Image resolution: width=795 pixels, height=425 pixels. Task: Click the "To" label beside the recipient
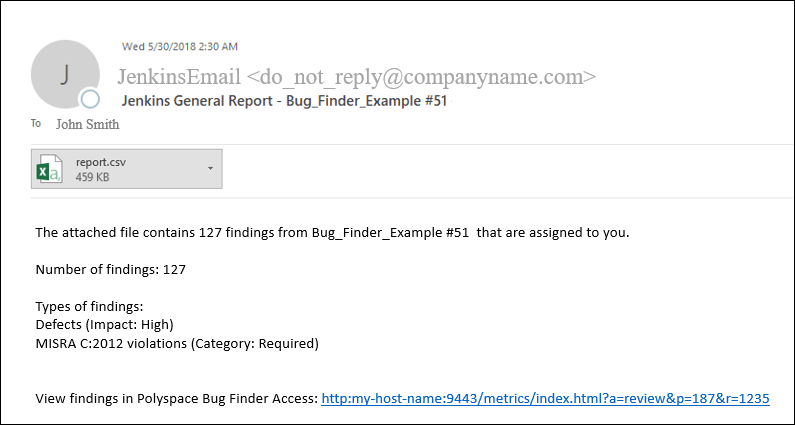36,124
